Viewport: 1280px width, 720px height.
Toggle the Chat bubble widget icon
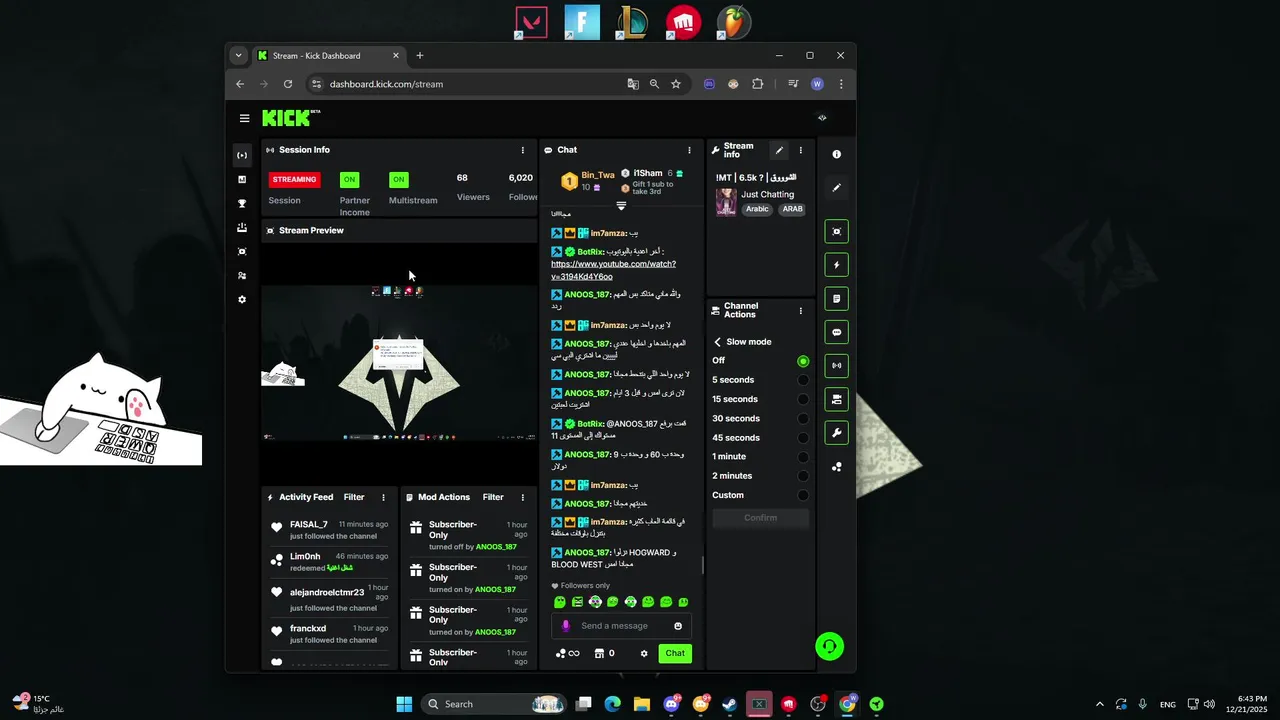click(837, 332)
